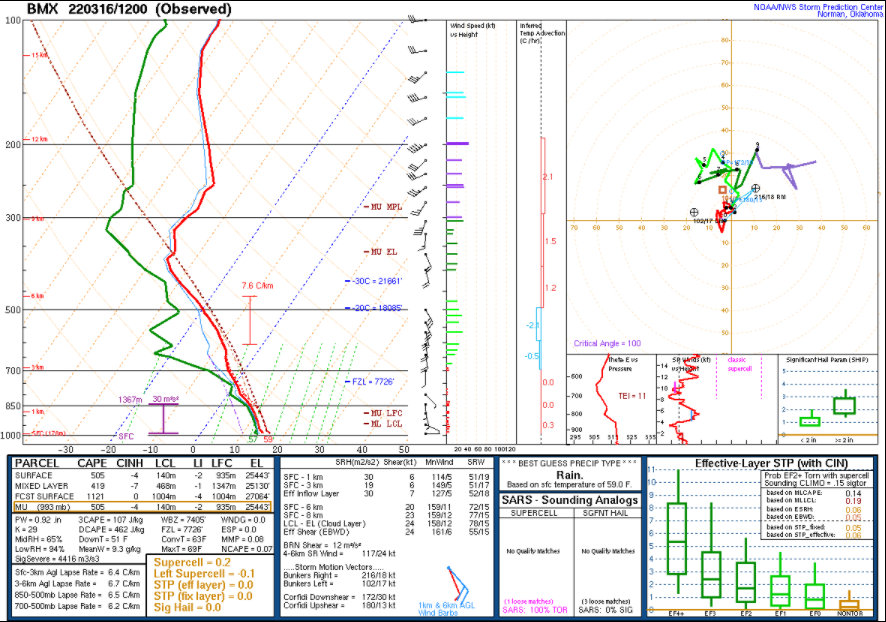
Task: Click the '1367m' effective layer label
Action: point(130,399)
